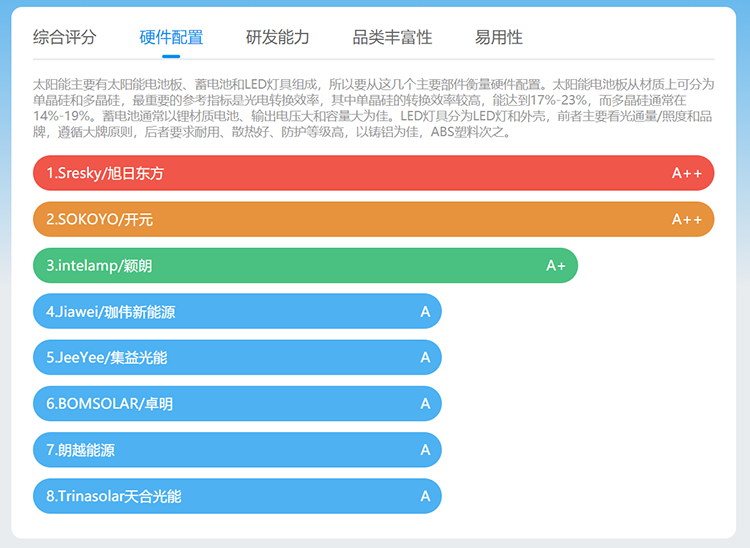Switch to the 品类丰富性 tab
Image resolution: width=750 pixels, height=548 pixels.
click(392, 37)
